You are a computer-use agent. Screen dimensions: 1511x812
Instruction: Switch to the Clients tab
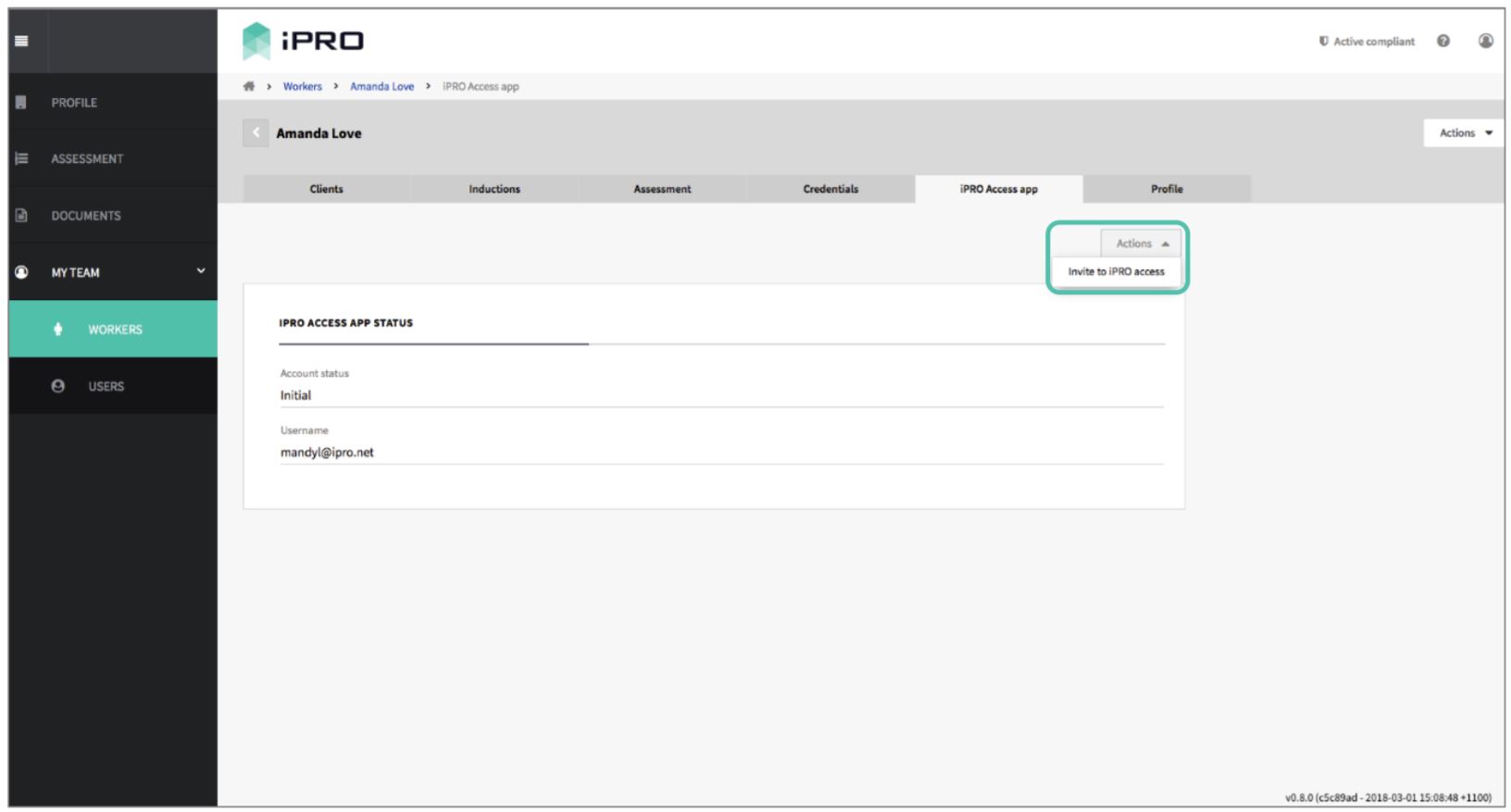327,189
